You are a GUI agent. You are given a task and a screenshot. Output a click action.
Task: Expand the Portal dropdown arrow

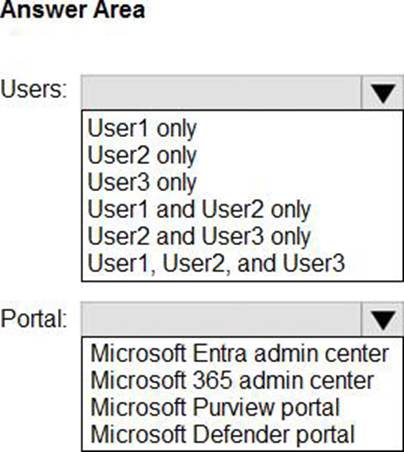(382, 319)
